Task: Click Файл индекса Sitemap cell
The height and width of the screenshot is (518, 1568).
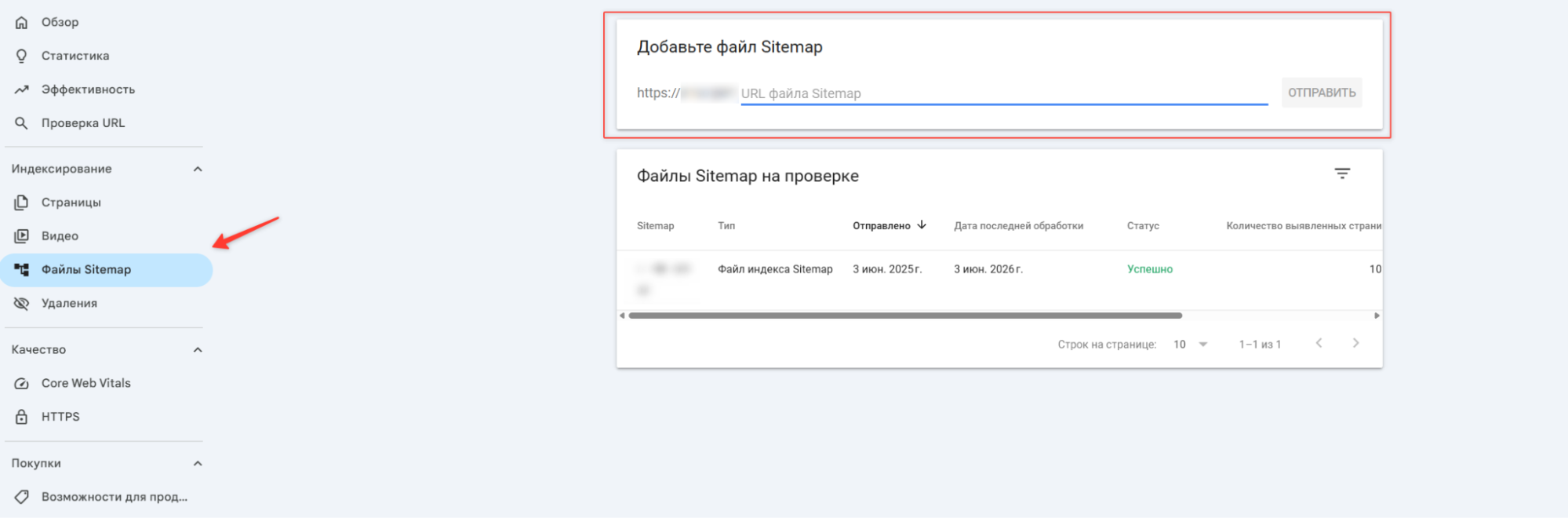Action: pyautogui.click(x=775, y=269)
